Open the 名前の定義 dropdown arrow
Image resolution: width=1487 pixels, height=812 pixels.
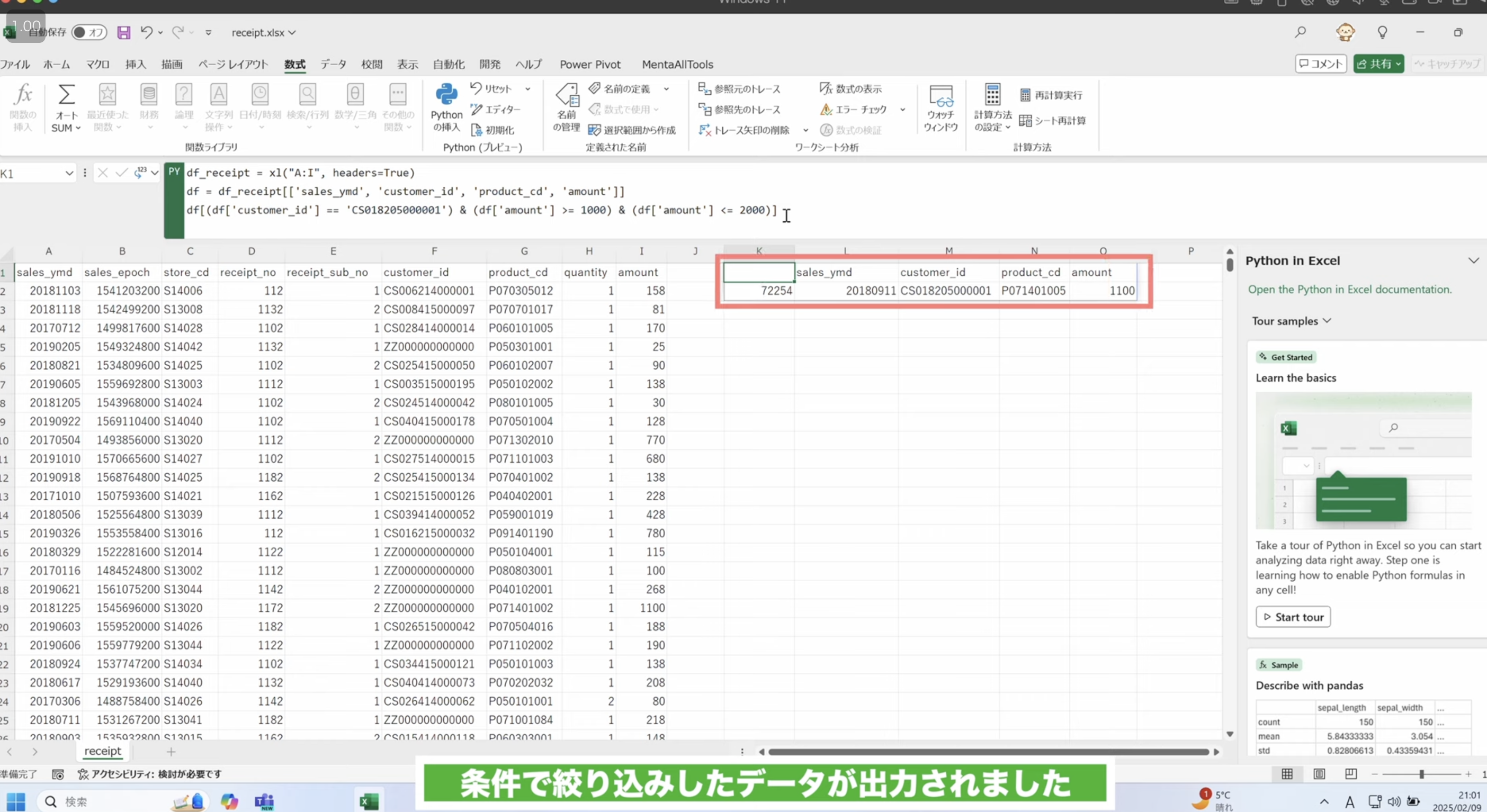pos(666,89)
